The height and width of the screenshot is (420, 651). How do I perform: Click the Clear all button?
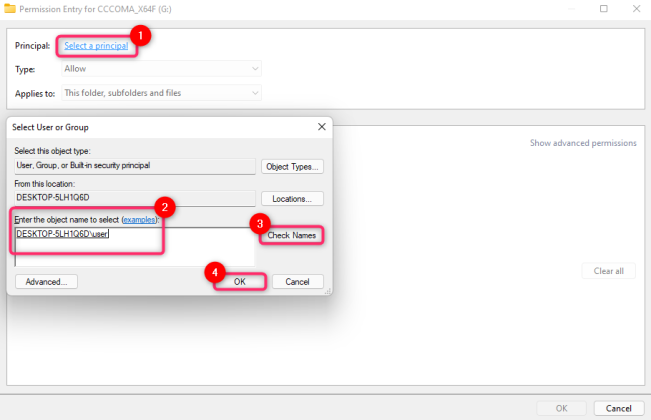click(609, 271)
